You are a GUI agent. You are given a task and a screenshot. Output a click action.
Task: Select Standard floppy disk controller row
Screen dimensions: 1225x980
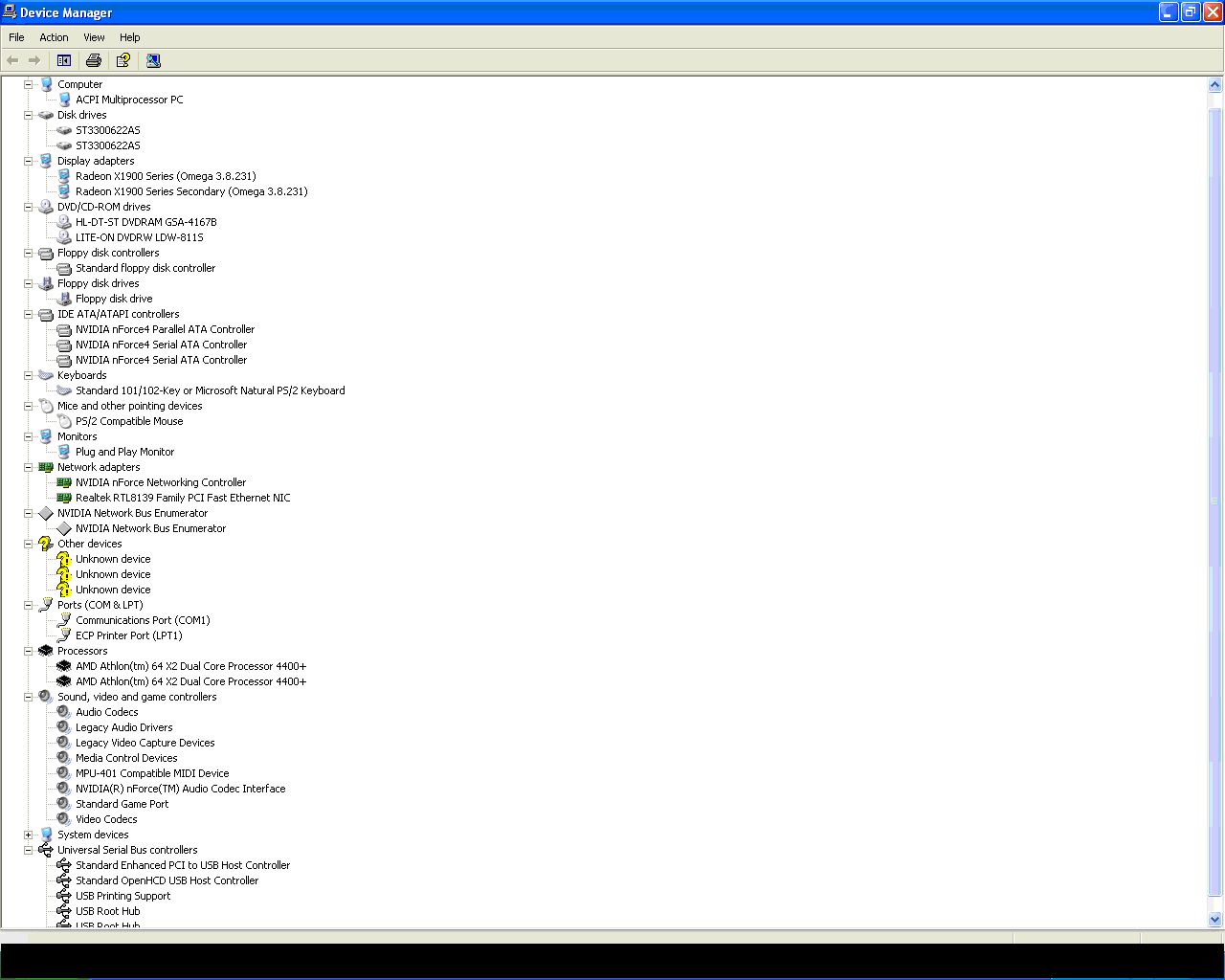(145, 268)
